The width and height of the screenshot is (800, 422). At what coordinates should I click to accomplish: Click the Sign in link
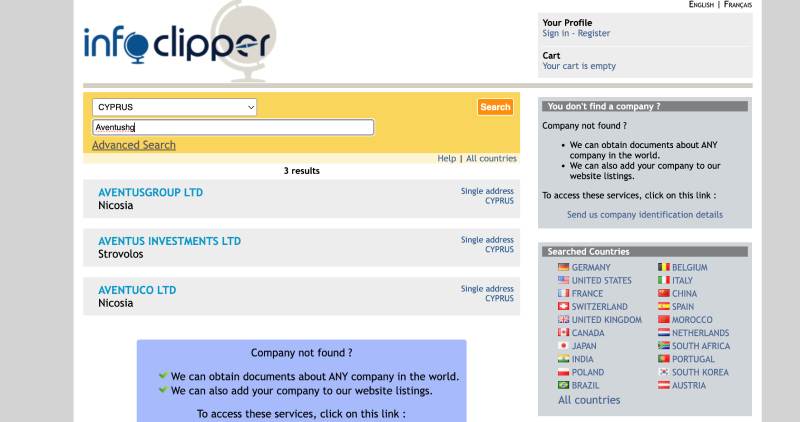(x=556, y=33)
